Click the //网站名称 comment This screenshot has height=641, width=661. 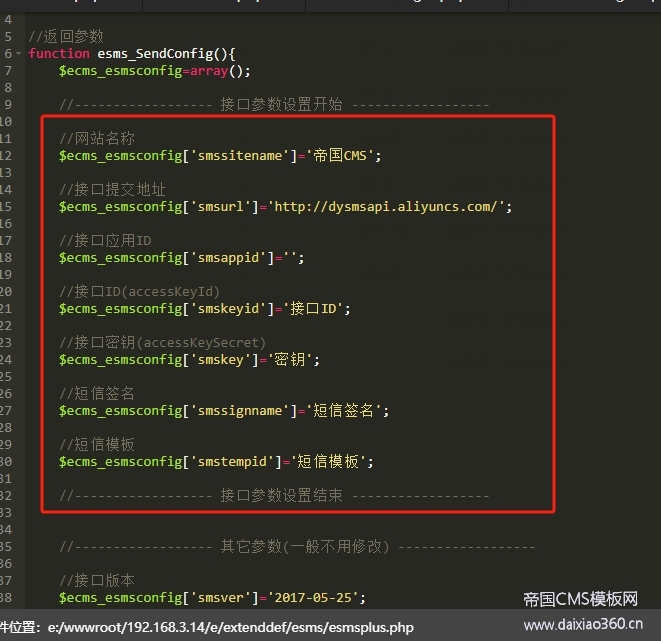point(97,139)
